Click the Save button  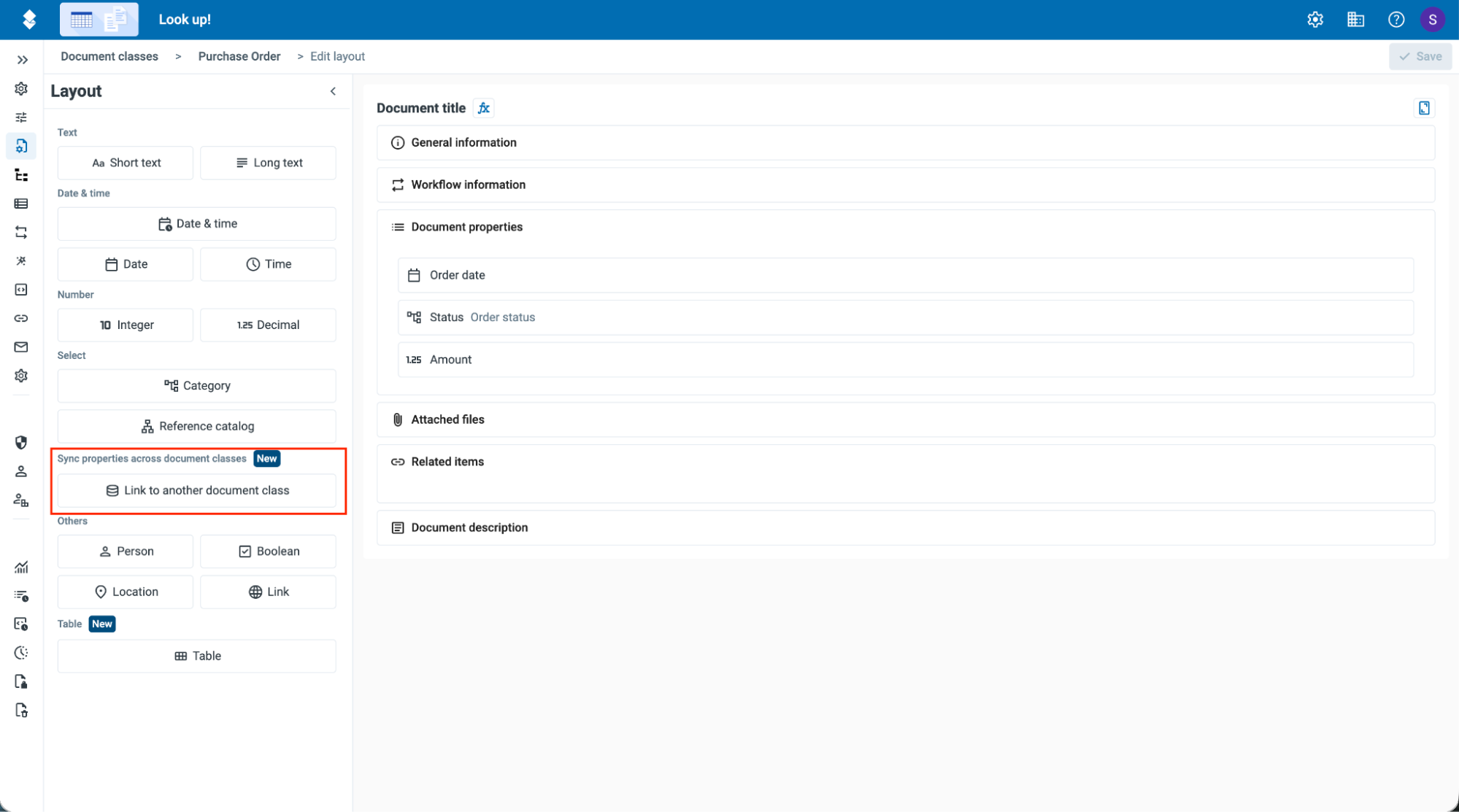pyautogui.click(x=1420, y=56)
